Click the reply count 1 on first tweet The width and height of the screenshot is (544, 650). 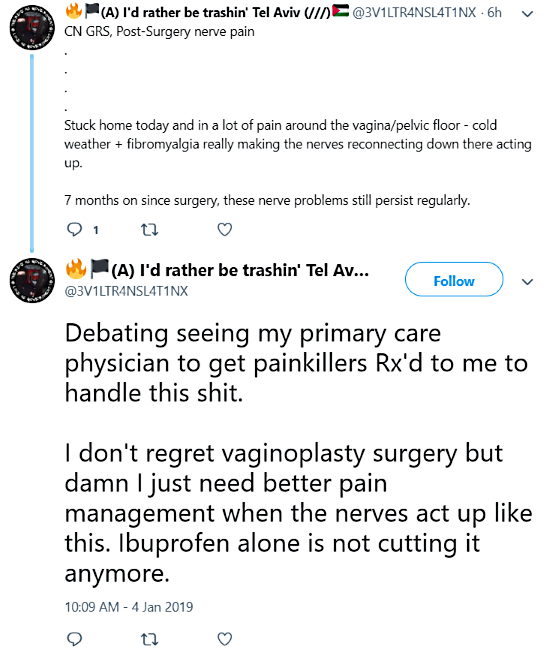click(96, 230)
